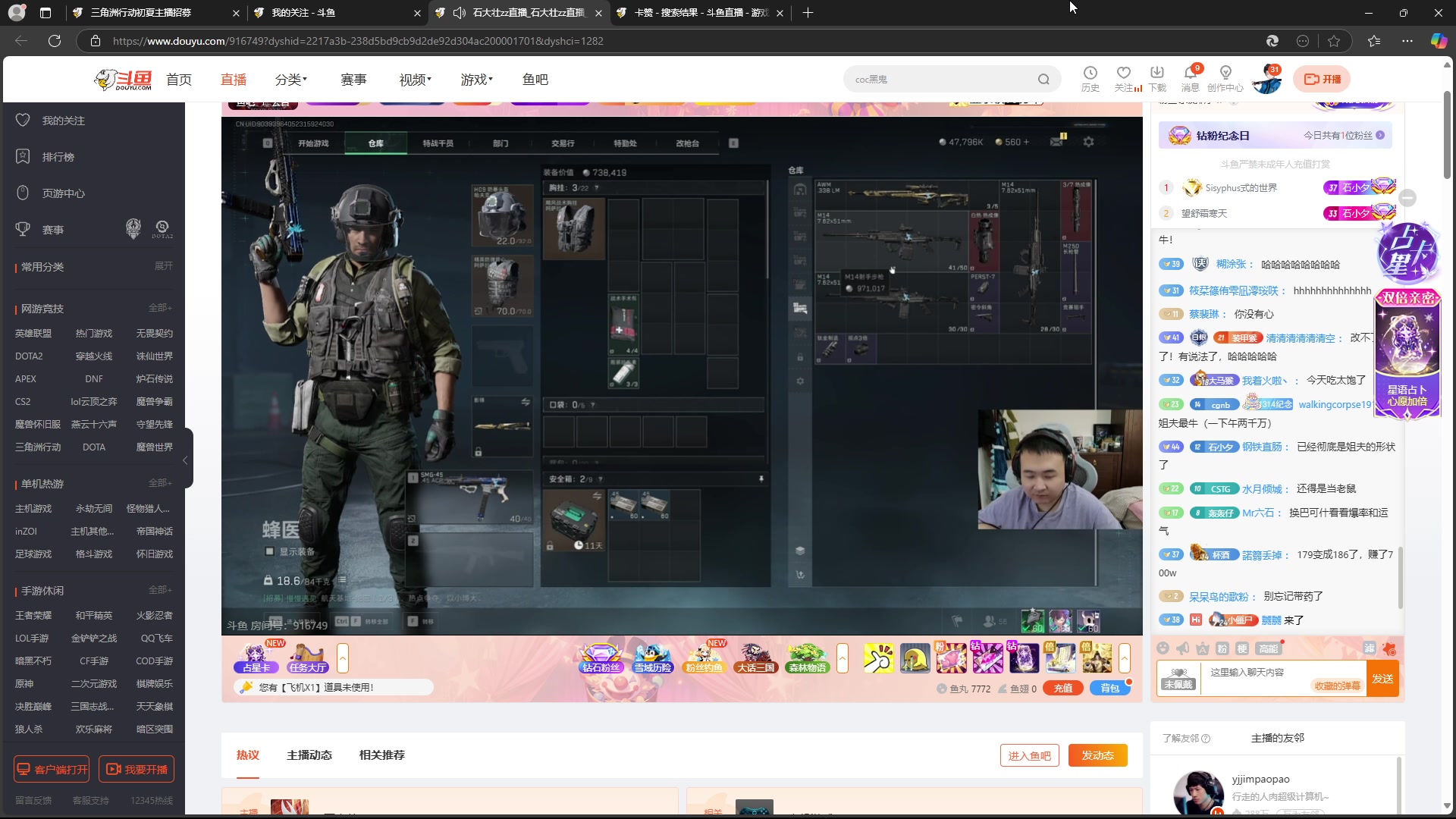Open the Copilot icon in the browser toolbar
Screen dimensions: 1456x819
tap(1439, 41)
